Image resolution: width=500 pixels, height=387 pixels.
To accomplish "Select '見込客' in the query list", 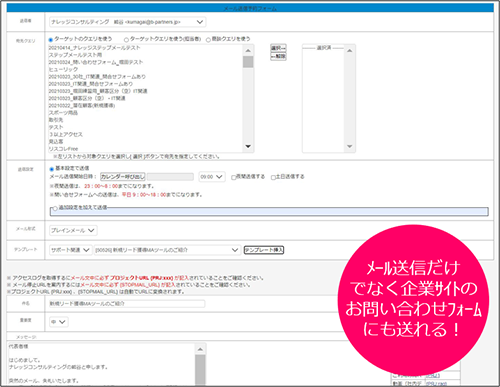I will [56, 142].
